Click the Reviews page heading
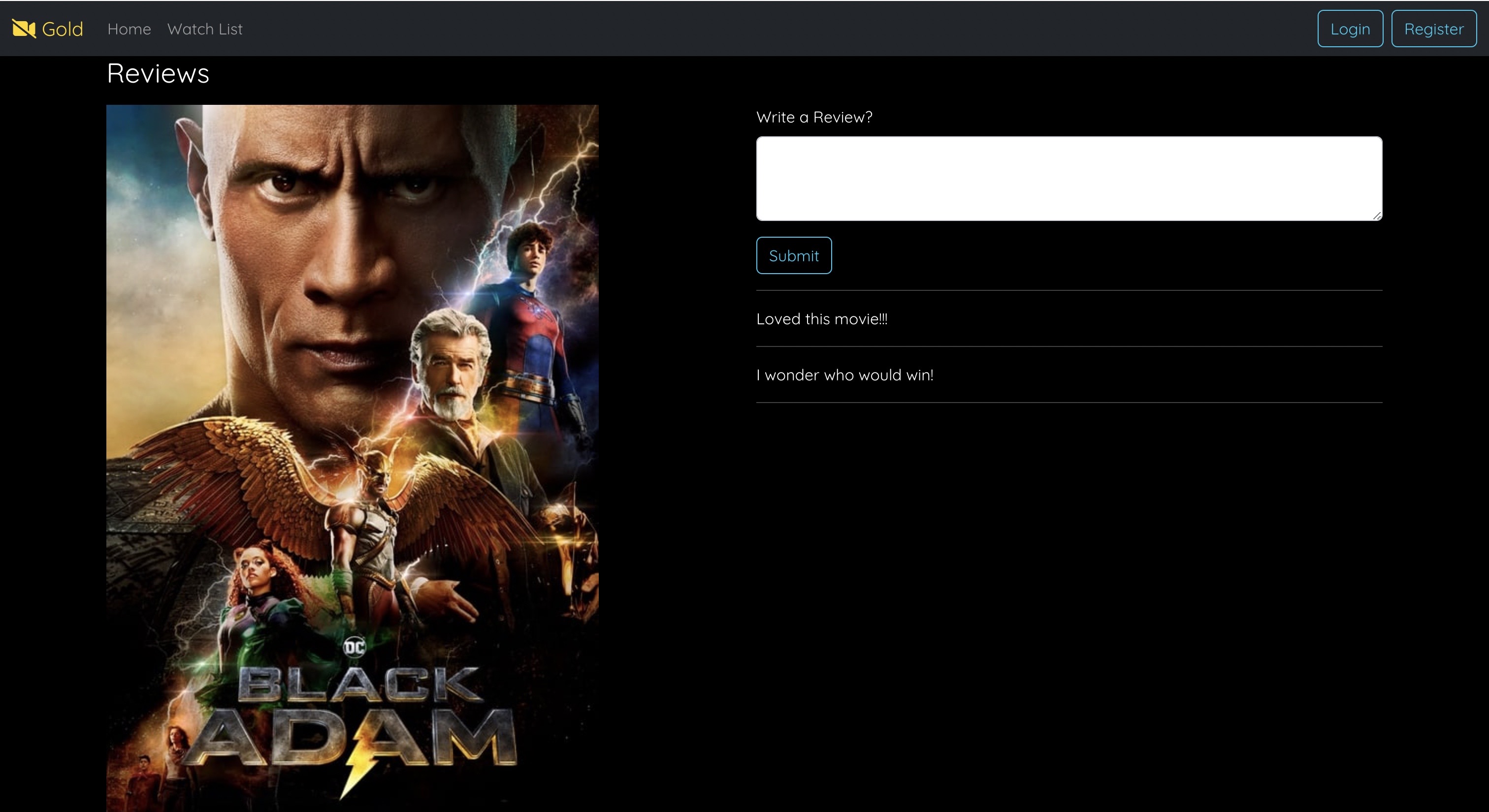The image size is (1489, 812). click(157, 73)
